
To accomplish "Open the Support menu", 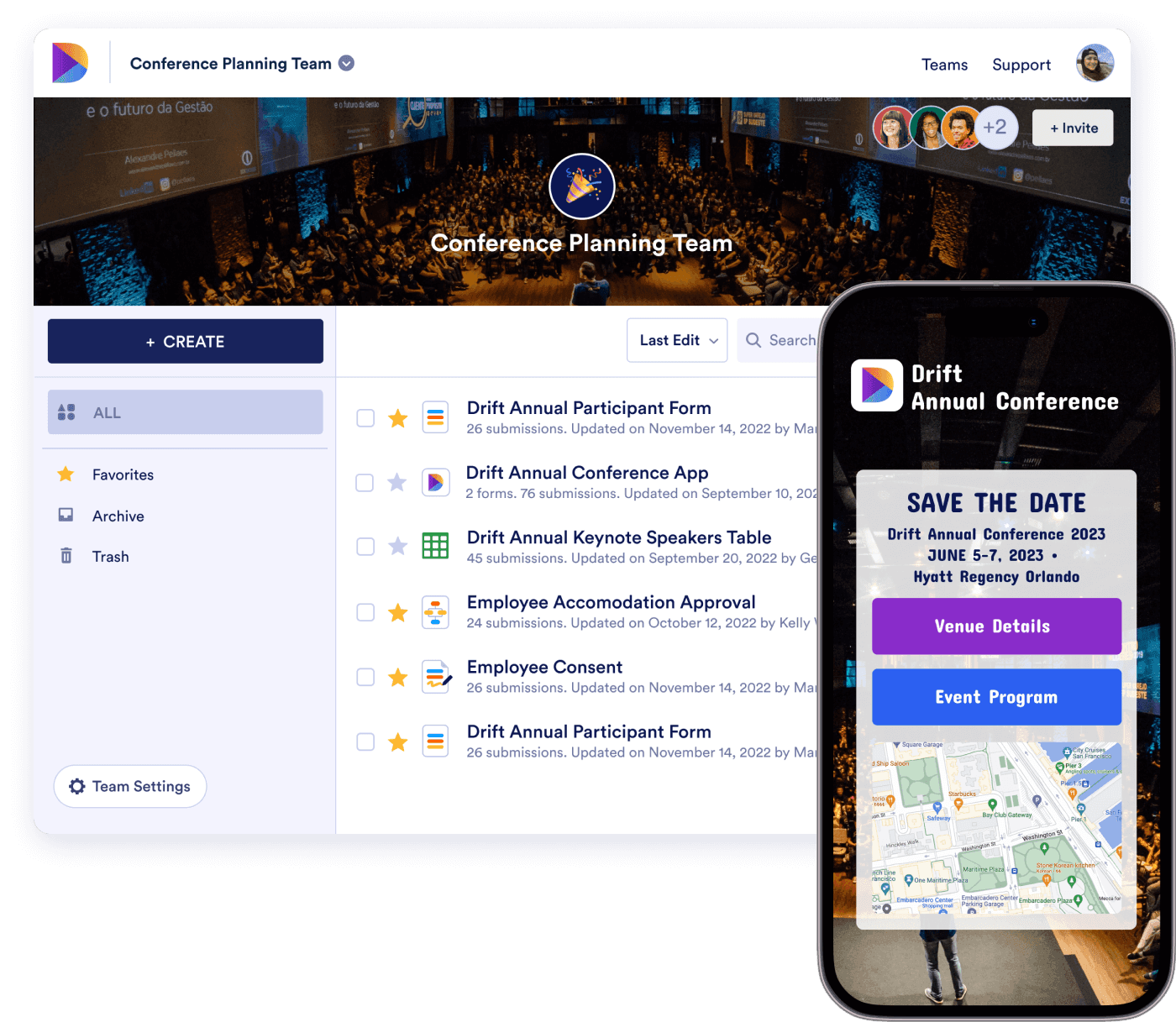I will [x=1021, y=65].
